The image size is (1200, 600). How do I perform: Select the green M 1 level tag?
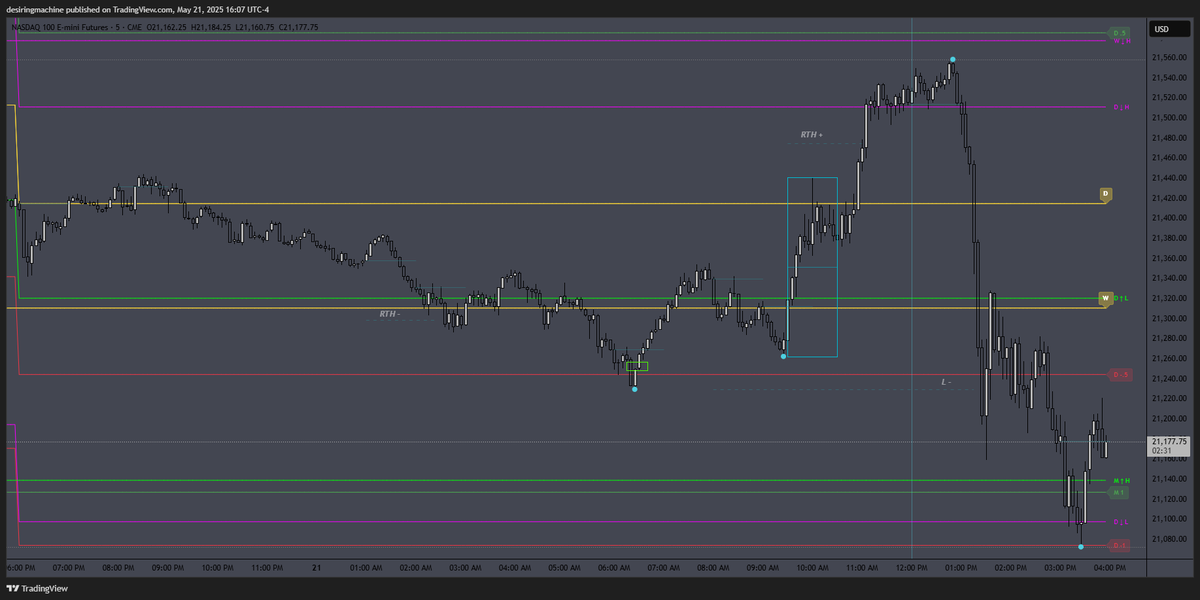pyautogui.click(x=1120, y=492)
